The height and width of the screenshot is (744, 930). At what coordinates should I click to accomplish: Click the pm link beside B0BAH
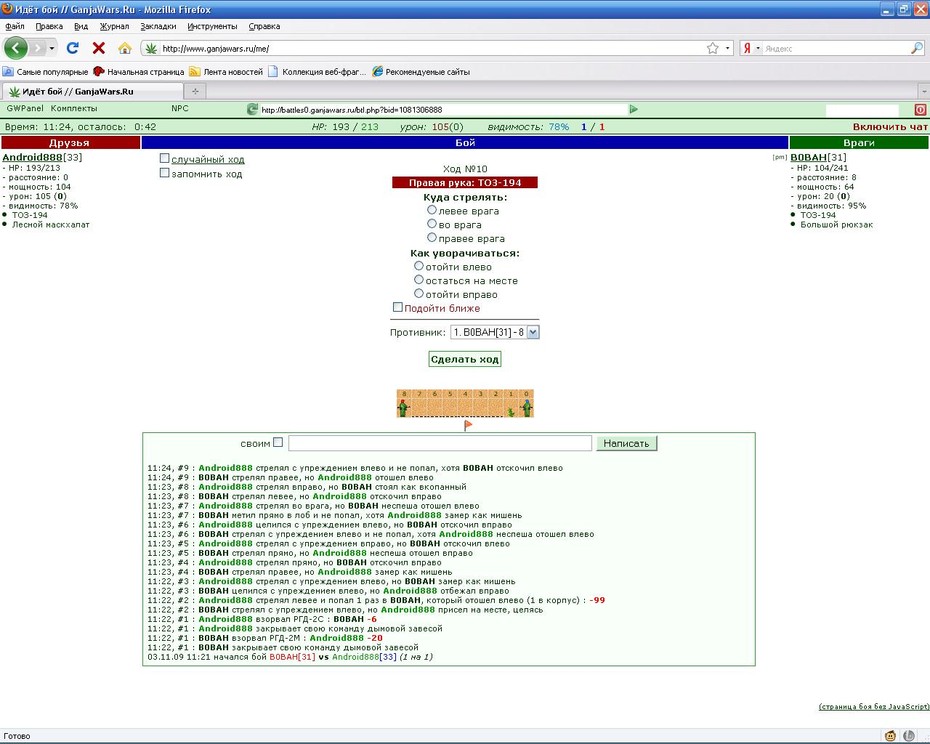pos(780,157)
